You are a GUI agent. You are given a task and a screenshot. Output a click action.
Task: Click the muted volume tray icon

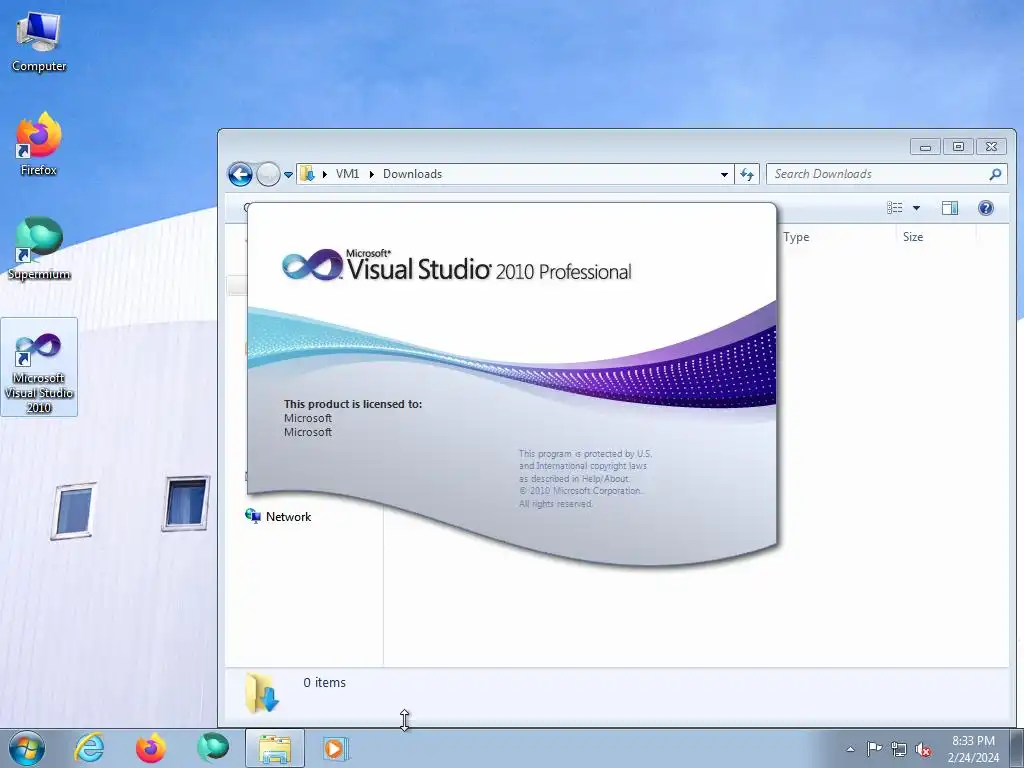923,749
